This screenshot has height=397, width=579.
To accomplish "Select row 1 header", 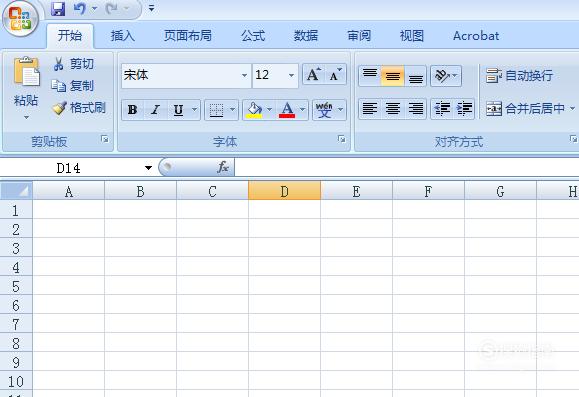I will (16, 210).
